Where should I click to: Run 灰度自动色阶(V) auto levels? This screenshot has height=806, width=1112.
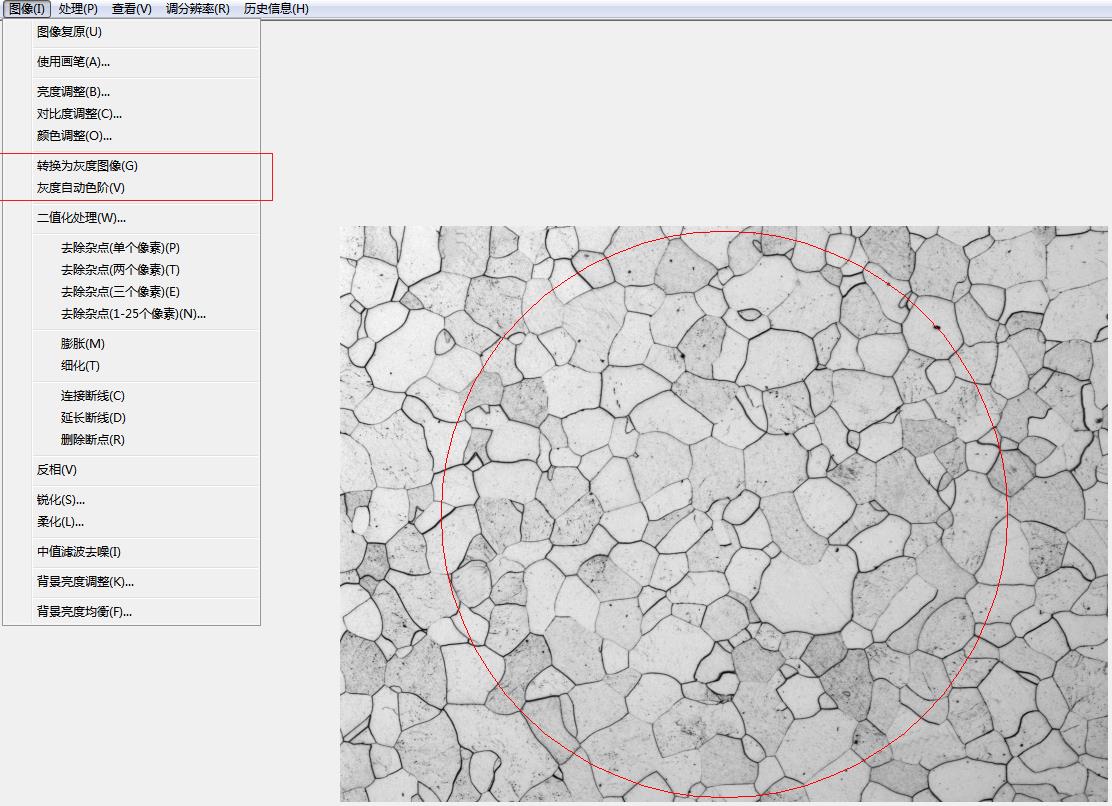80,187
